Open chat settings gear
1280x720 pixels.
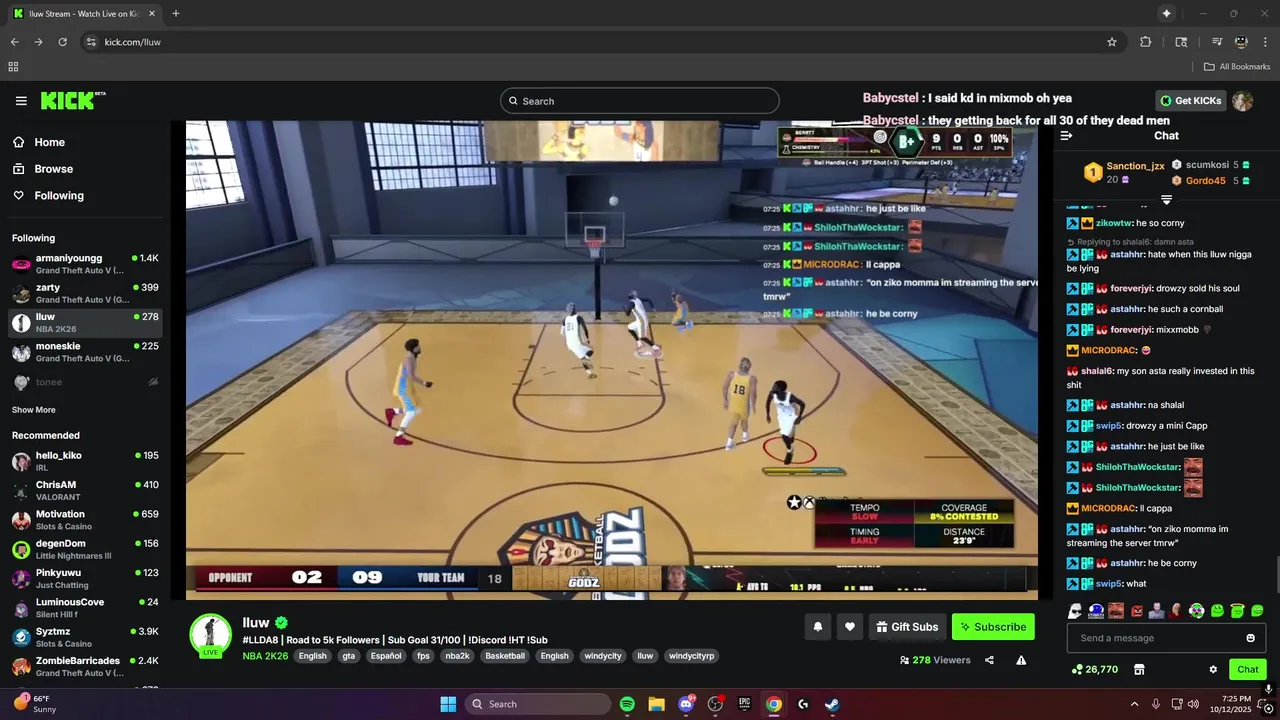click(x=1213, y=669)
